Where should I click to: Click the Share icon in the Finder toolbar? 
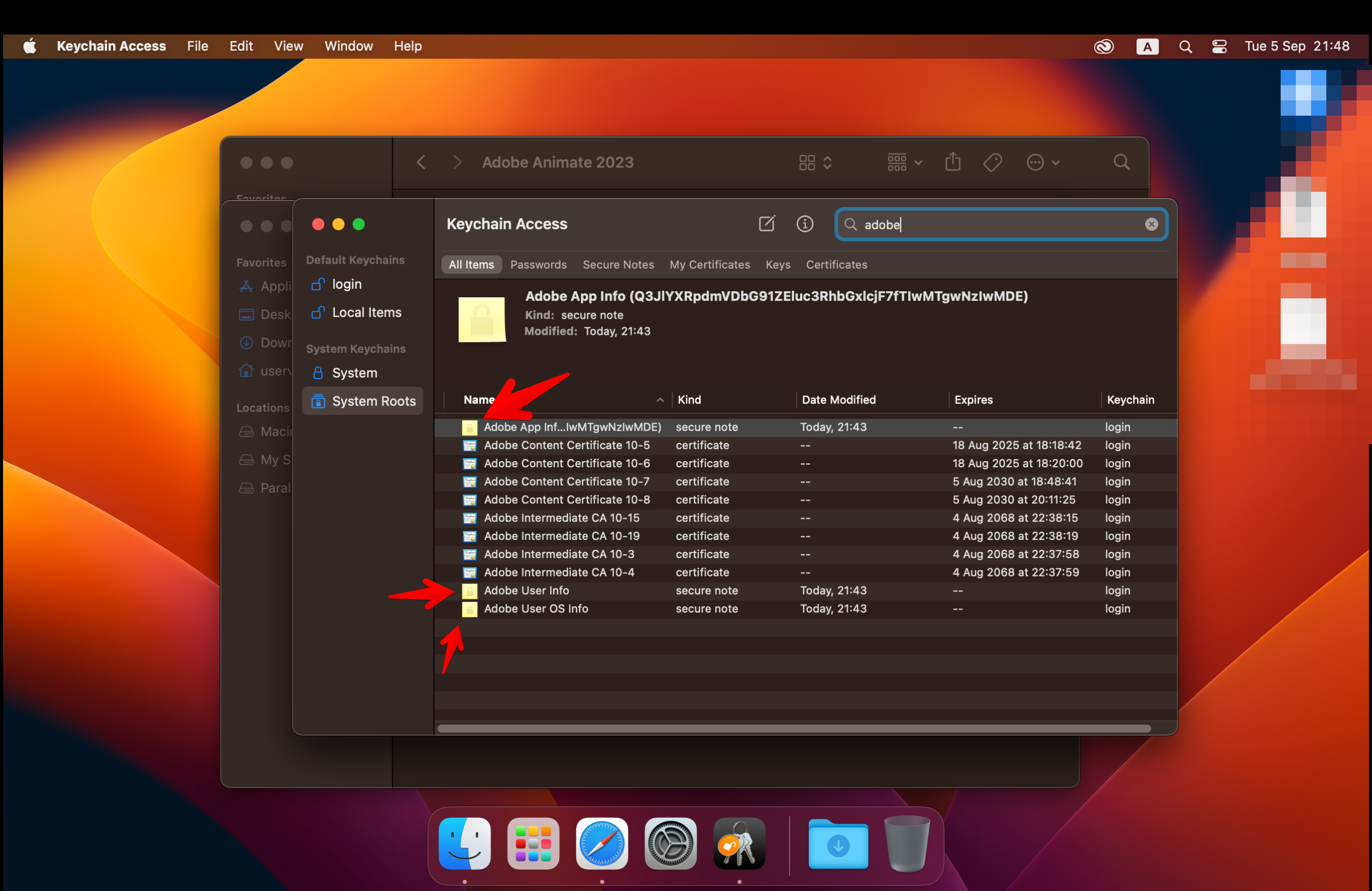click(952, 162)
